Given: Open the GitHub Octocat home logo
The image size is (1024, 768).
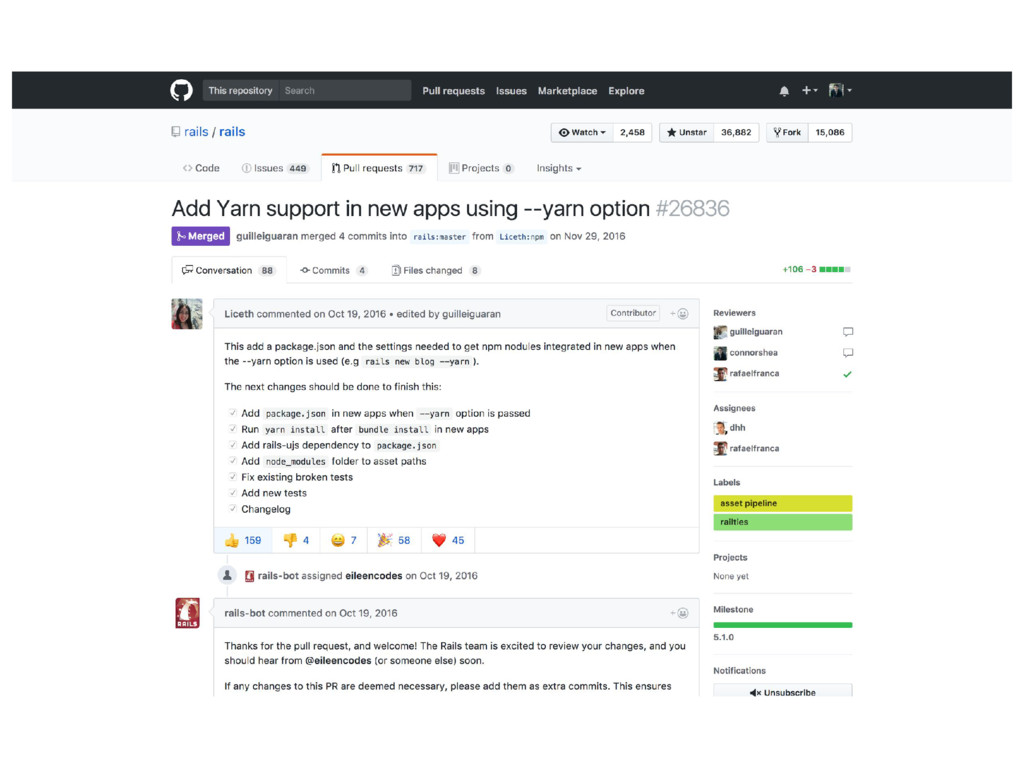Looking at the screenshot, I should click(x=182, y=90).
